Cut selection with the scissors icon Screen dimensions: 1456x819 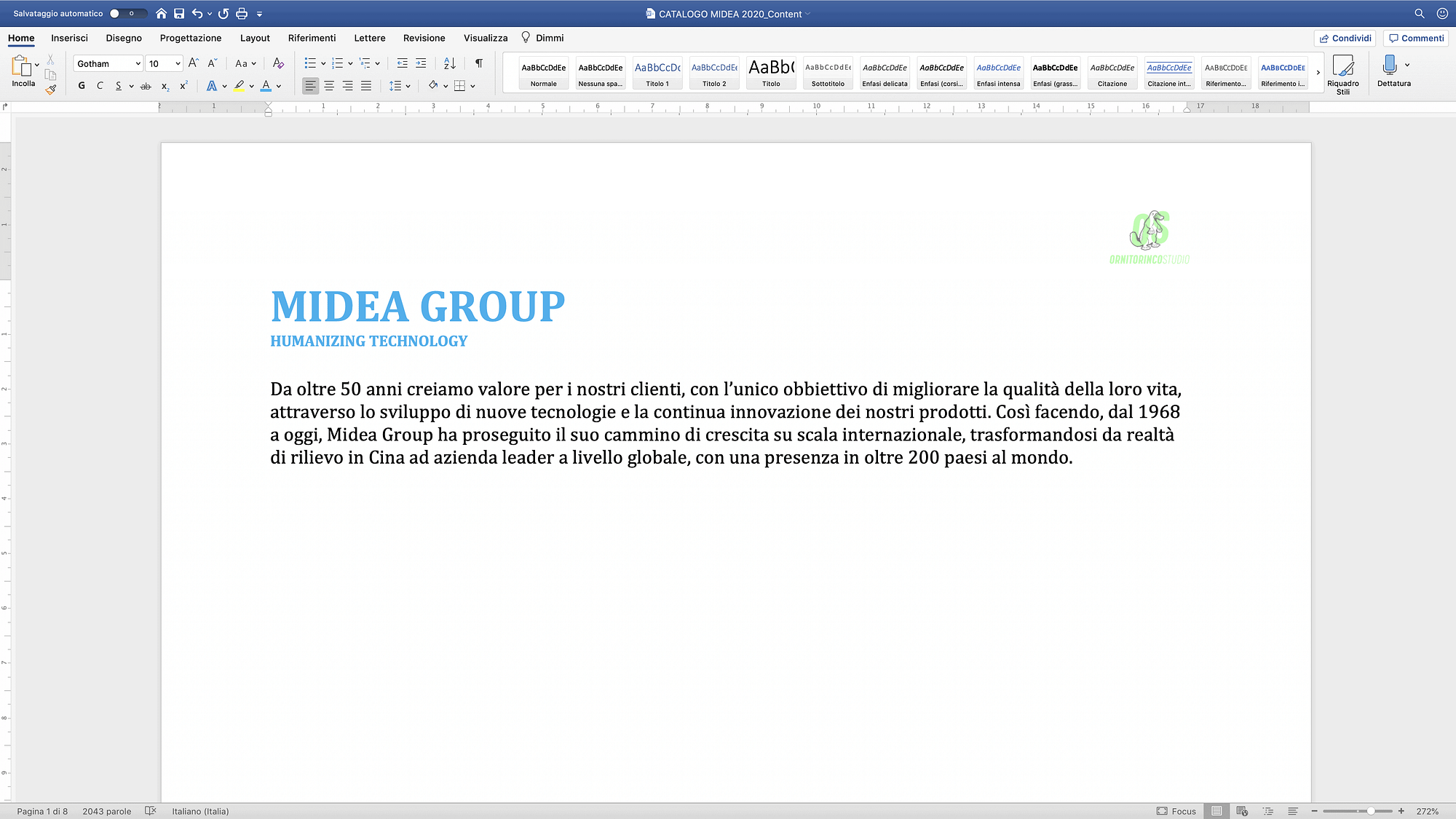pyautogui.click(x=50, y=60)
